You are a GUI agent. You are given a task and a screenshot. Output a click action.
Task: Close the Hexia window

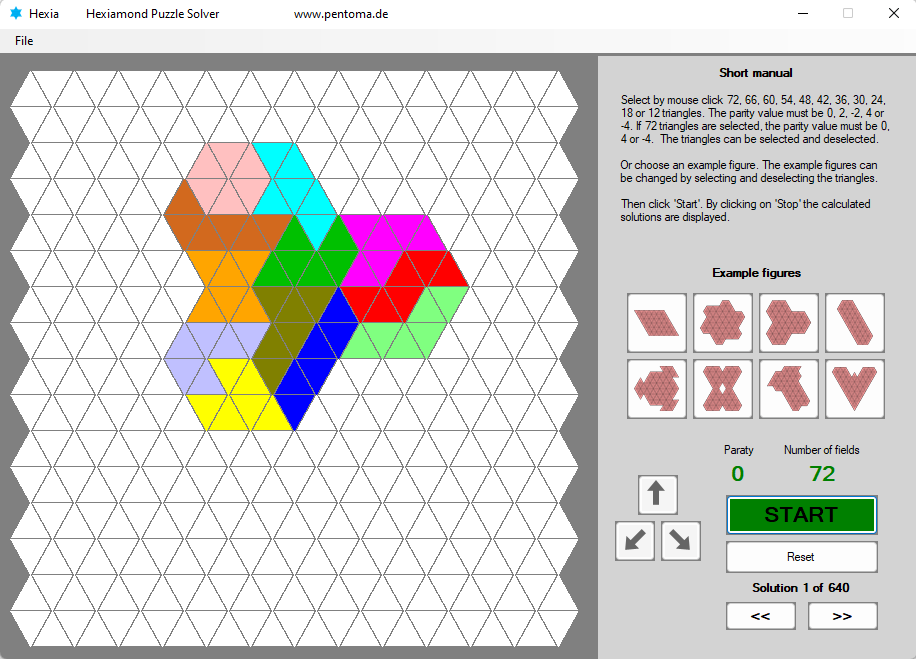894,13
